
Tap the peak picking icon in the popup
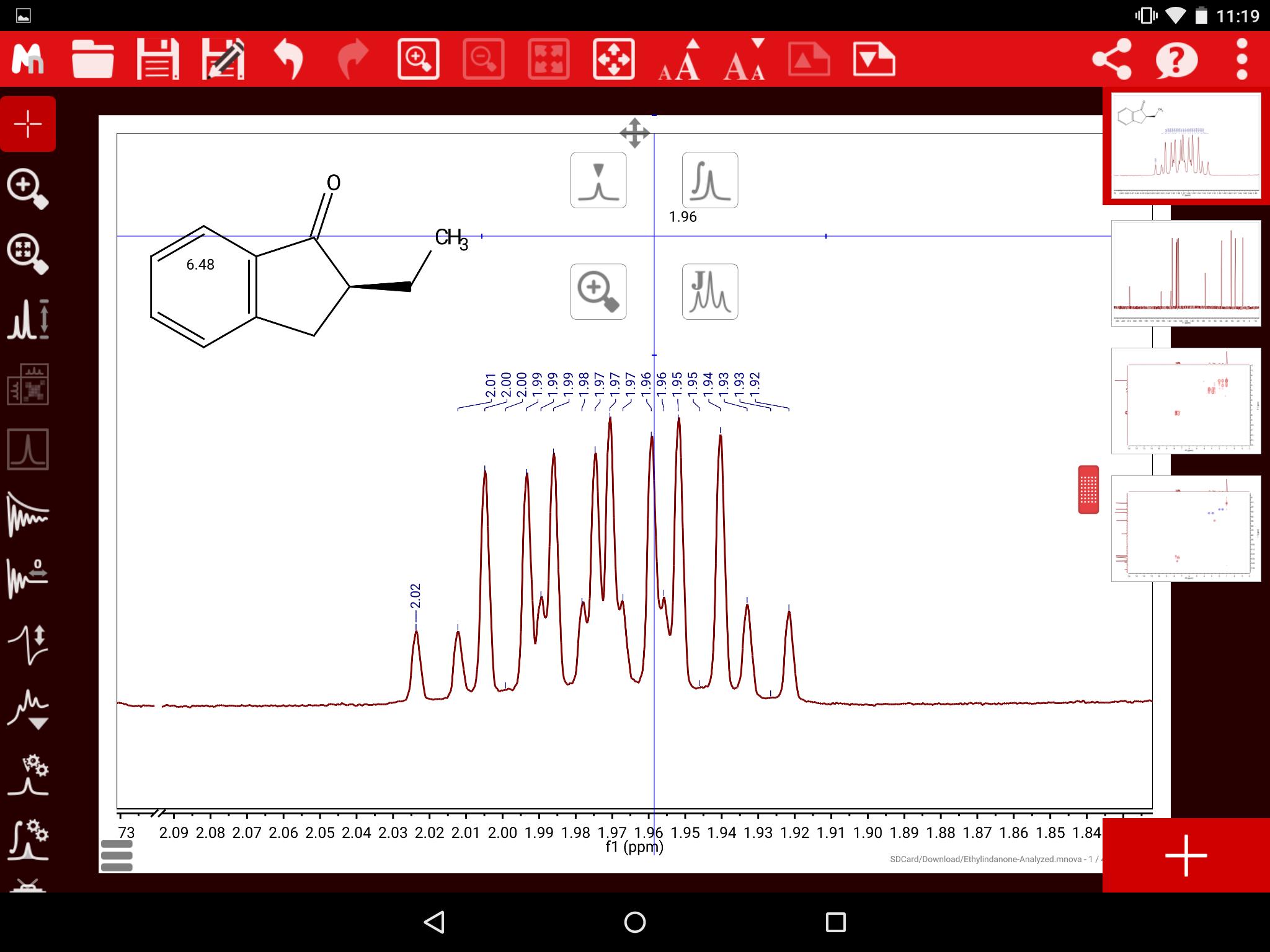pyautogui.click(x=599, y=180)
